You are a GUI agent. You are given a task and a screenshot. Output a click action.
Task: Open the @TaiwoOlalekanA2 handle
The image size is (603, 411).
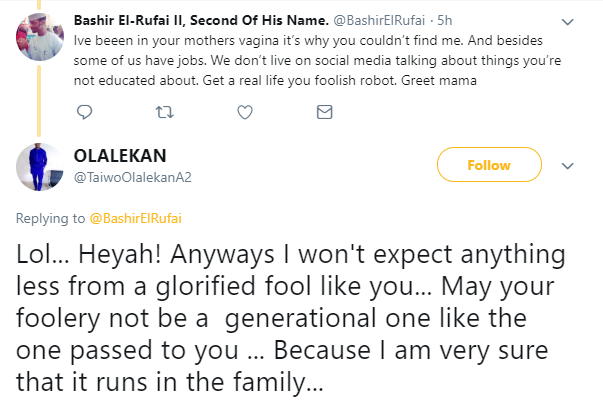pyautogui.click(x=135, y=177)
